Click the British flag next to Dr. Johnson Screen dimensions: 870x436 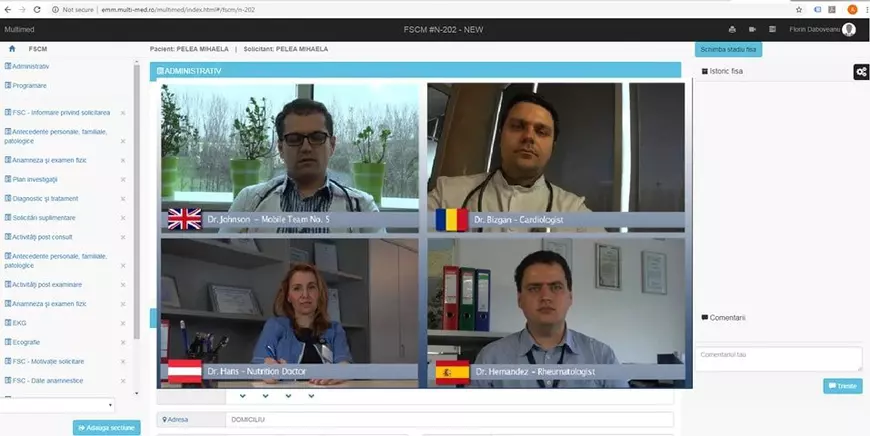pos(185,219)
